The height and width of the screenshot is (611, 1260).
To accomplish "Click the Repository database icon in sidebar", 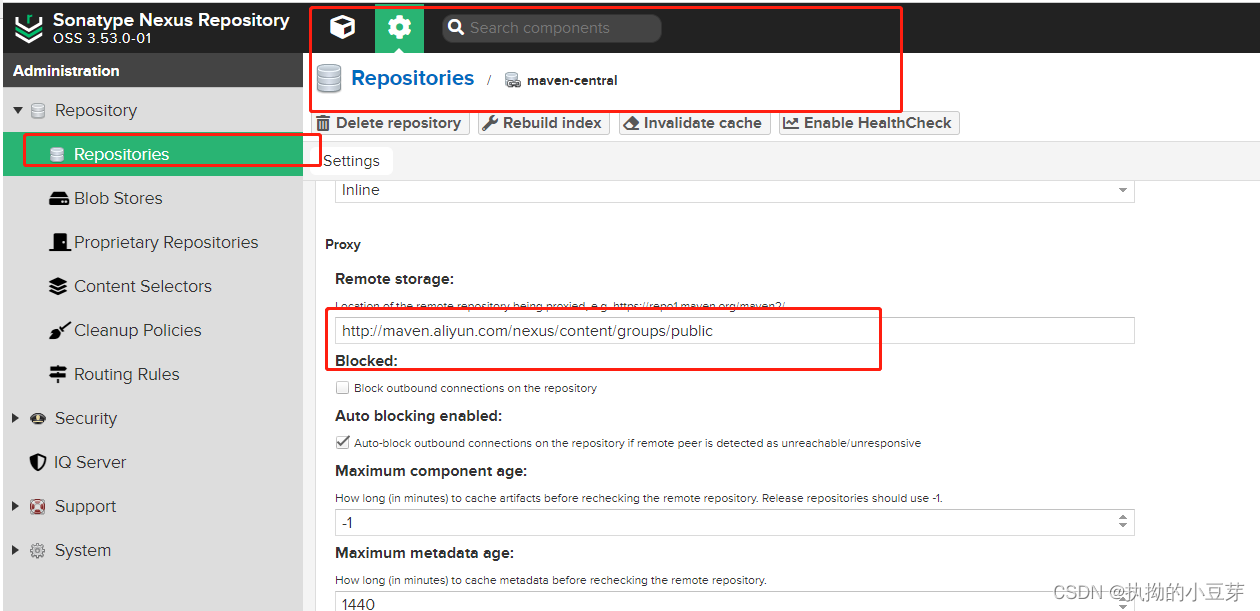I will 38,110.
